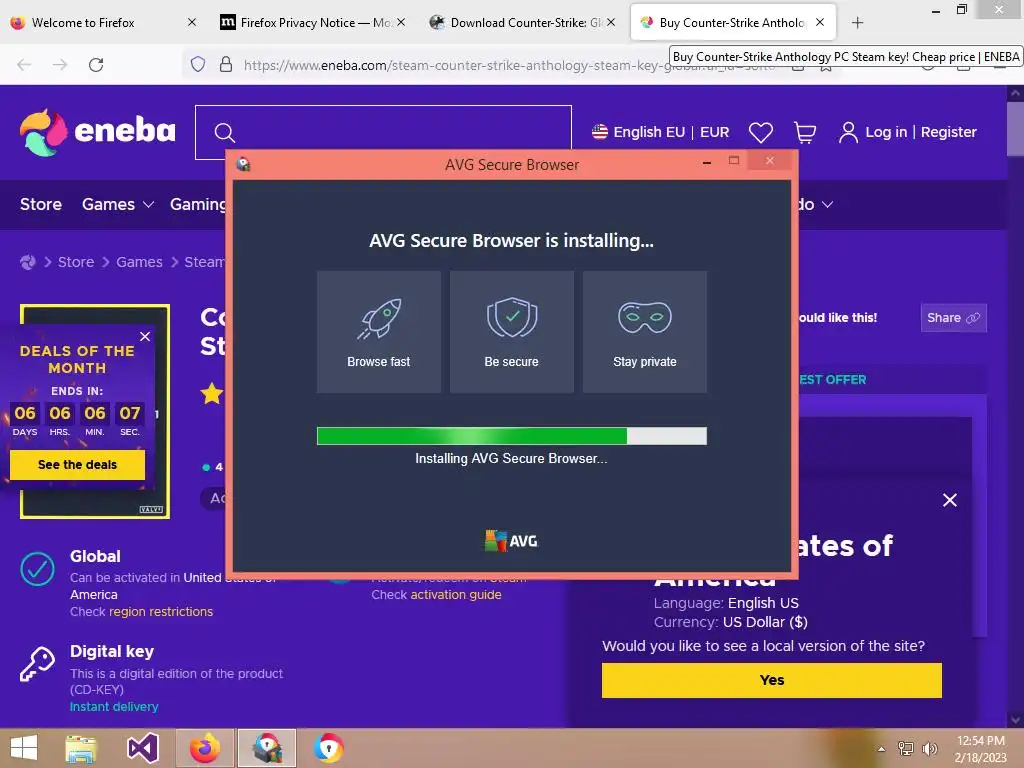Click Firefox forward arrow button
The image size is (1024, 768).
tap(60, 65)
